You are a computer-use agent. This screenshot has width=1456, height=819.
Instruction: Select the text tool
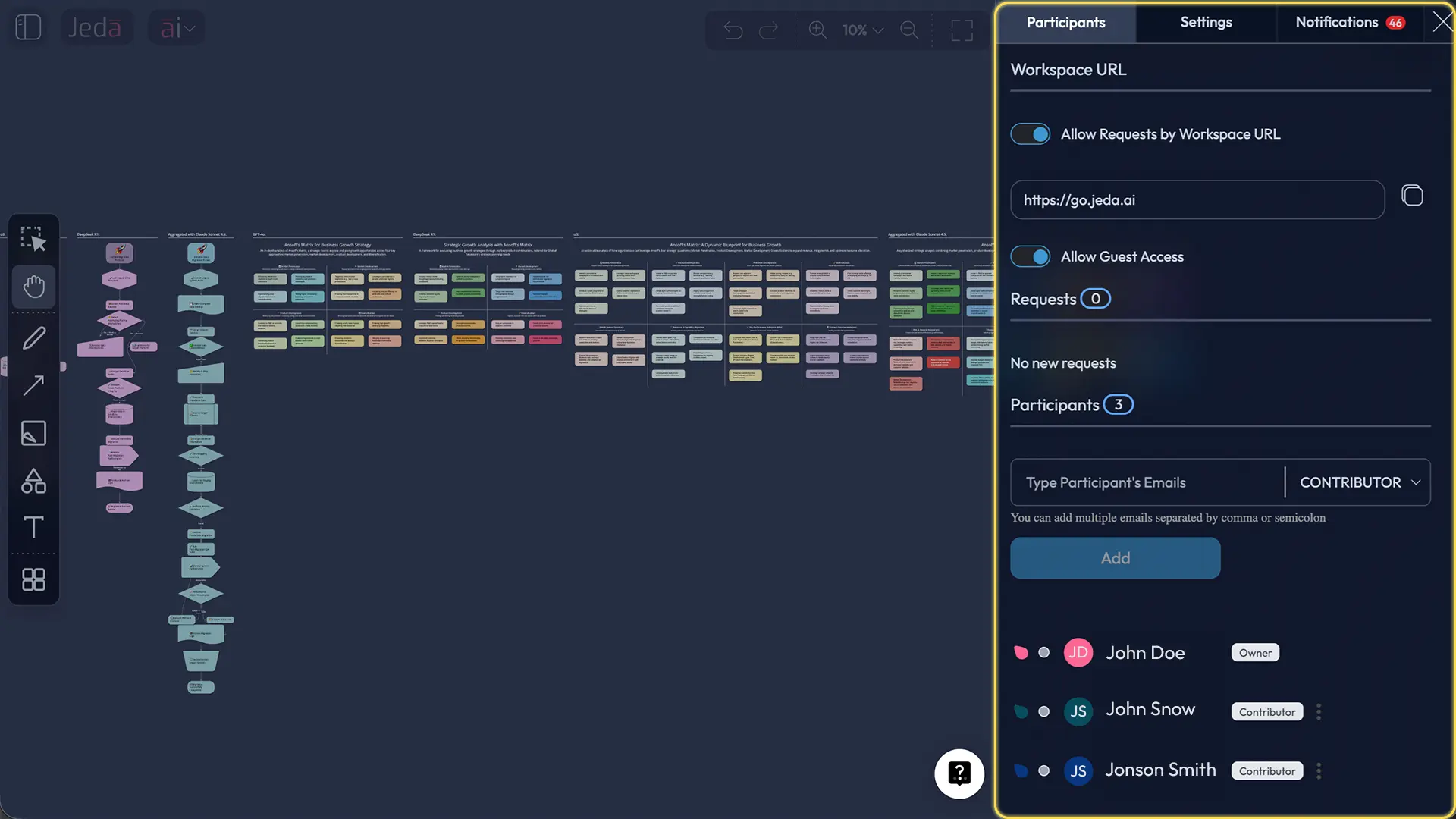33,528
